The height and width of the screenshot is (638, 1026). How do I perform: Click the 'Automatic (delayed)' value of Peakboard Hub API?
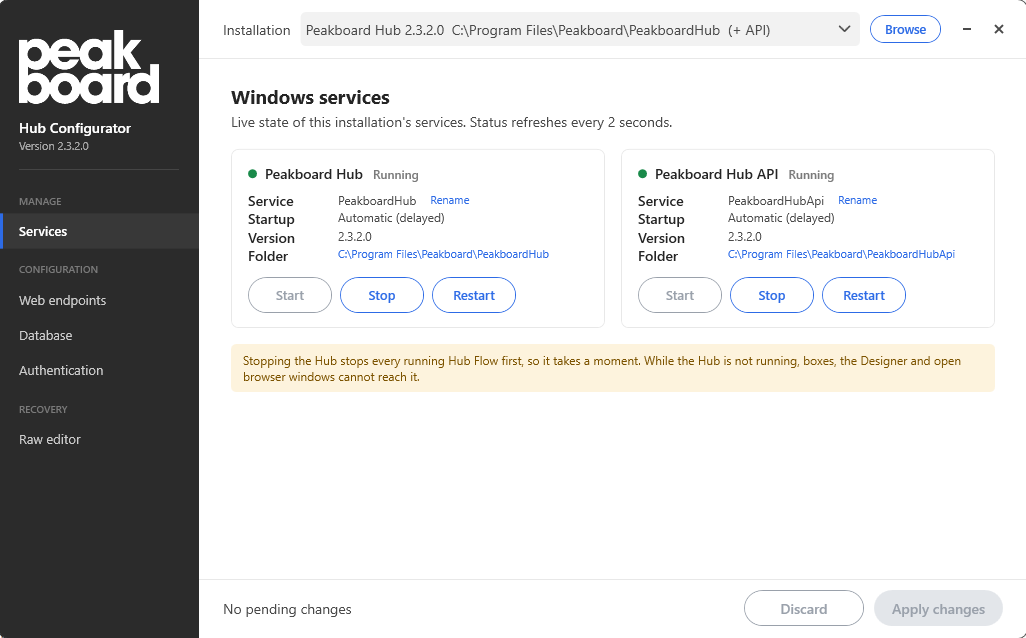point(781,218)
